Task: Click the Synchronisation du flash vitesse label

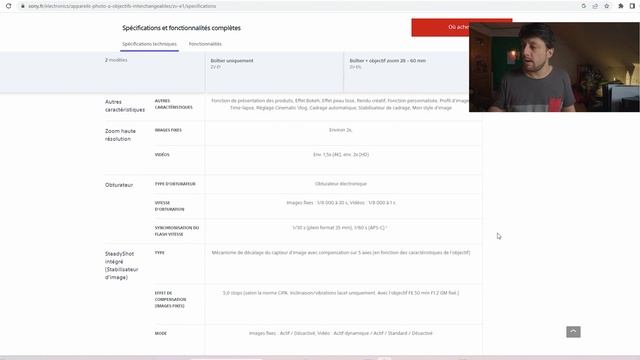Action: point(177,231)
